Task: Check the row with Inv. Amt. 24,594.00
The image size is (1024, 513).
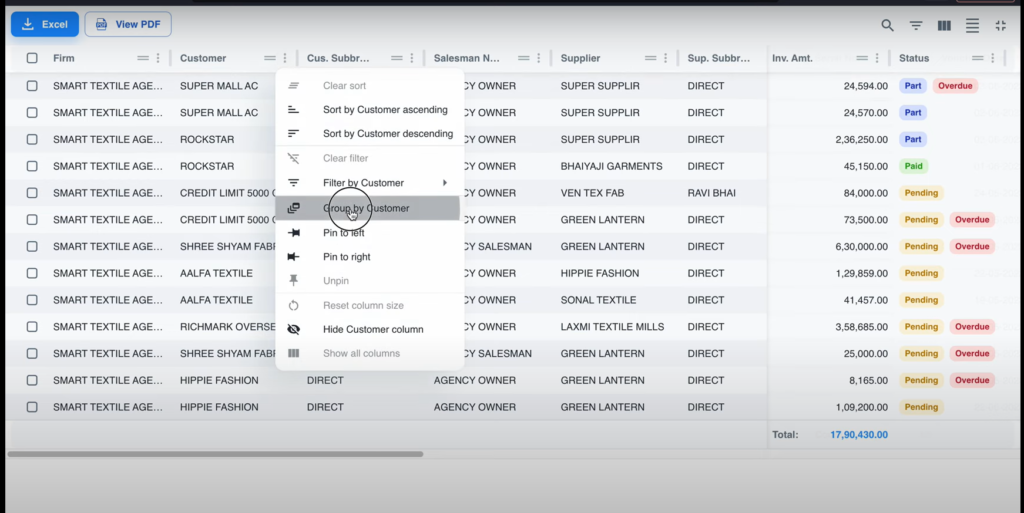Action: (x=32, y=86)
